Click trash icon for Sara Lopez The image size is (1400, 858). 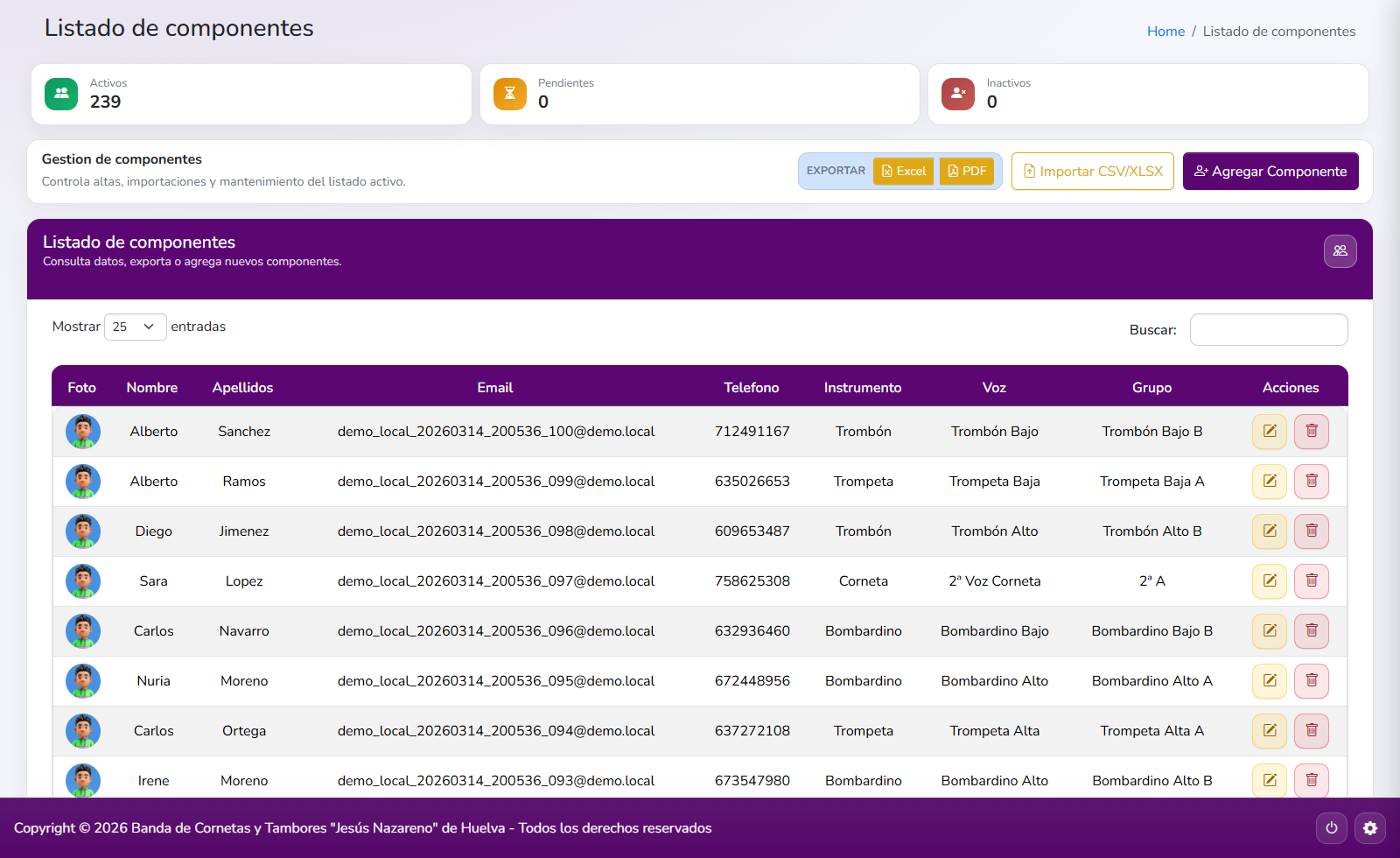[1311, 581]
